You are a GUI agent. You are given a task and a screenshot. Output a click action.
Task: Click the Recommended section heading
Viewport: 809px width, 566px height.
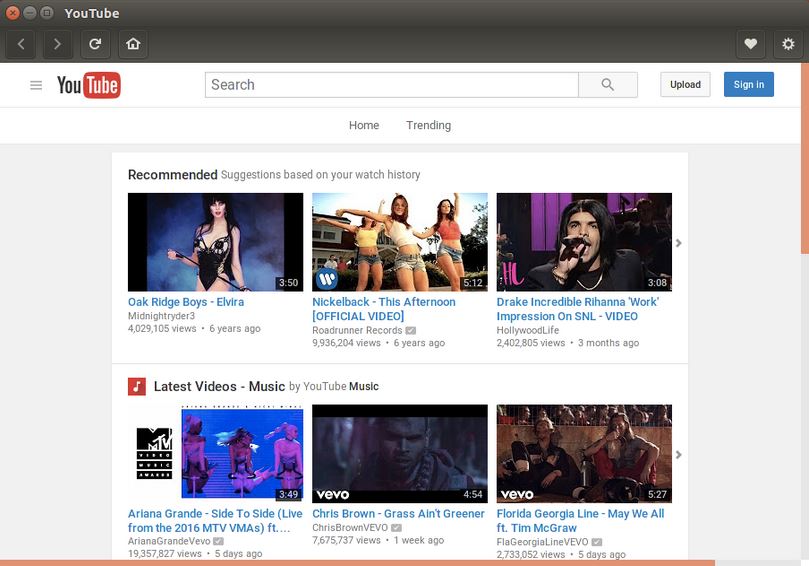pyautogui.click(x=172, y=175)
